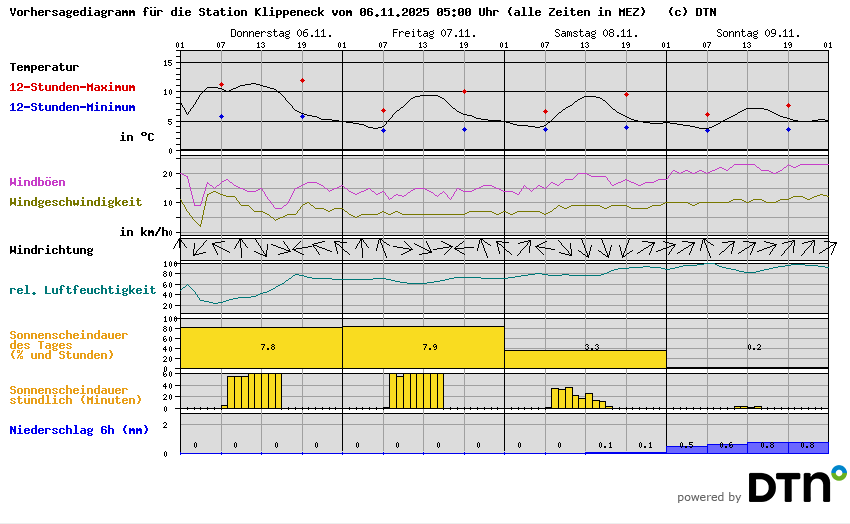Click the 'Windgeschwindigkeit' legend label
Image resolution: width=850 pixels, height=524 pixels.
tap(75, 202)
